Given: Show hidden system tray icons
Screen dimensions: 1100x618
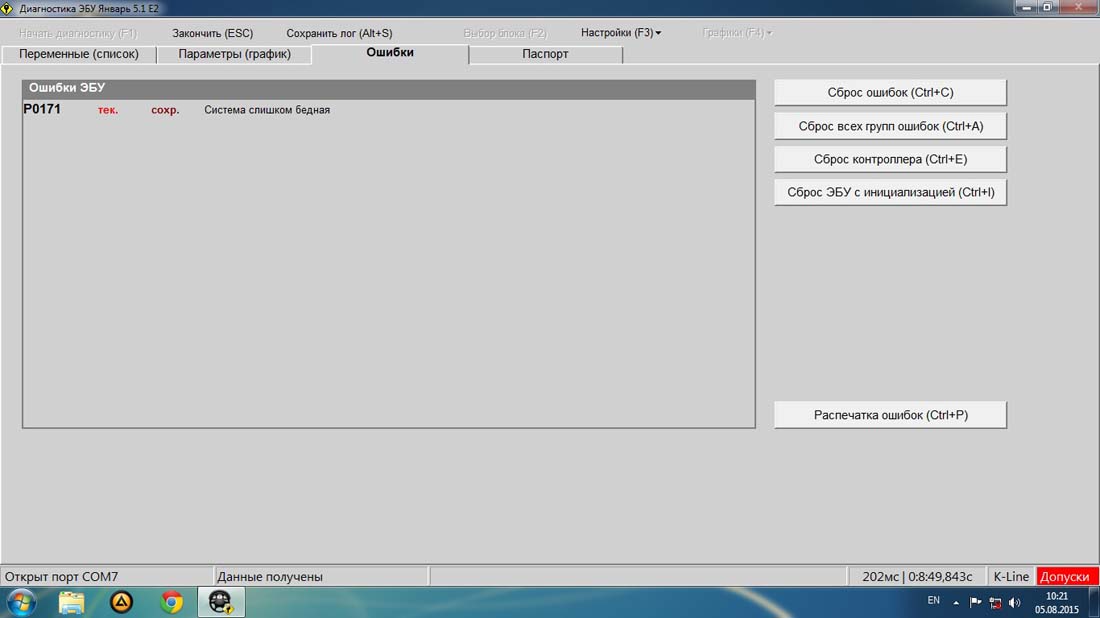Looking at the screenshot, I should coord(956,602).
